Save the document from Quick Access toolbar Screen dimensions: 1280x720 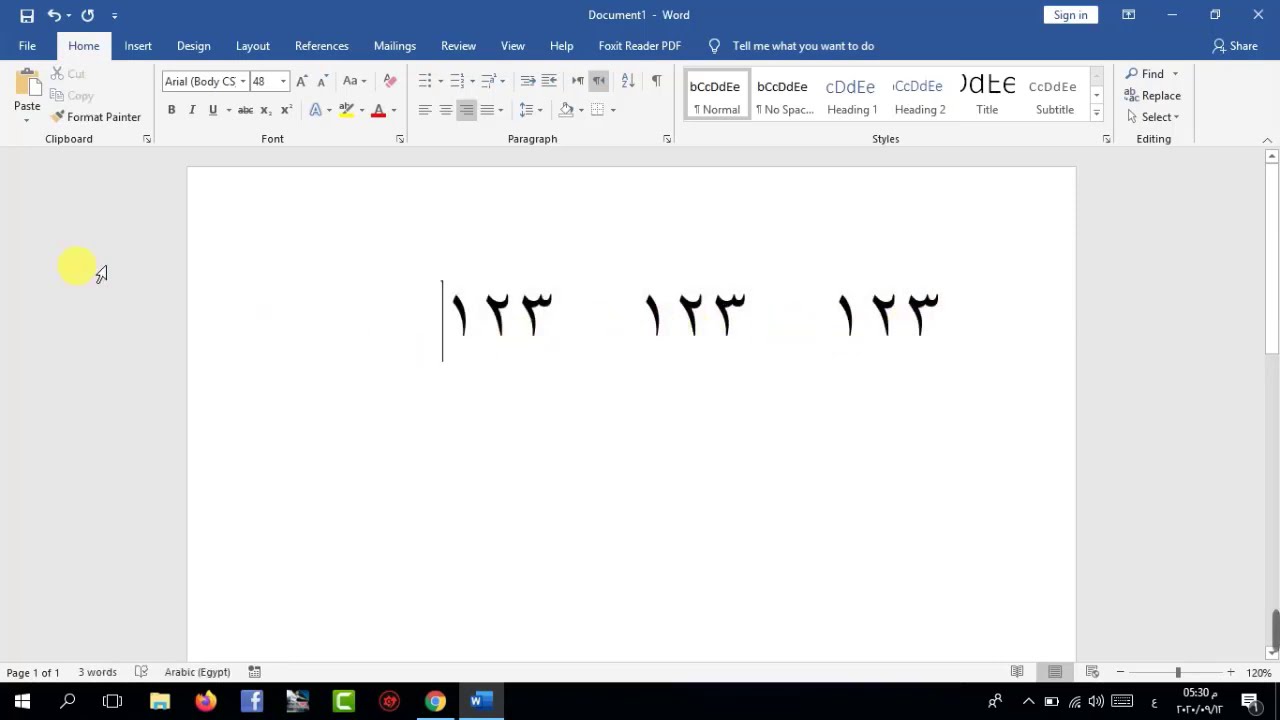coord(27,15)
